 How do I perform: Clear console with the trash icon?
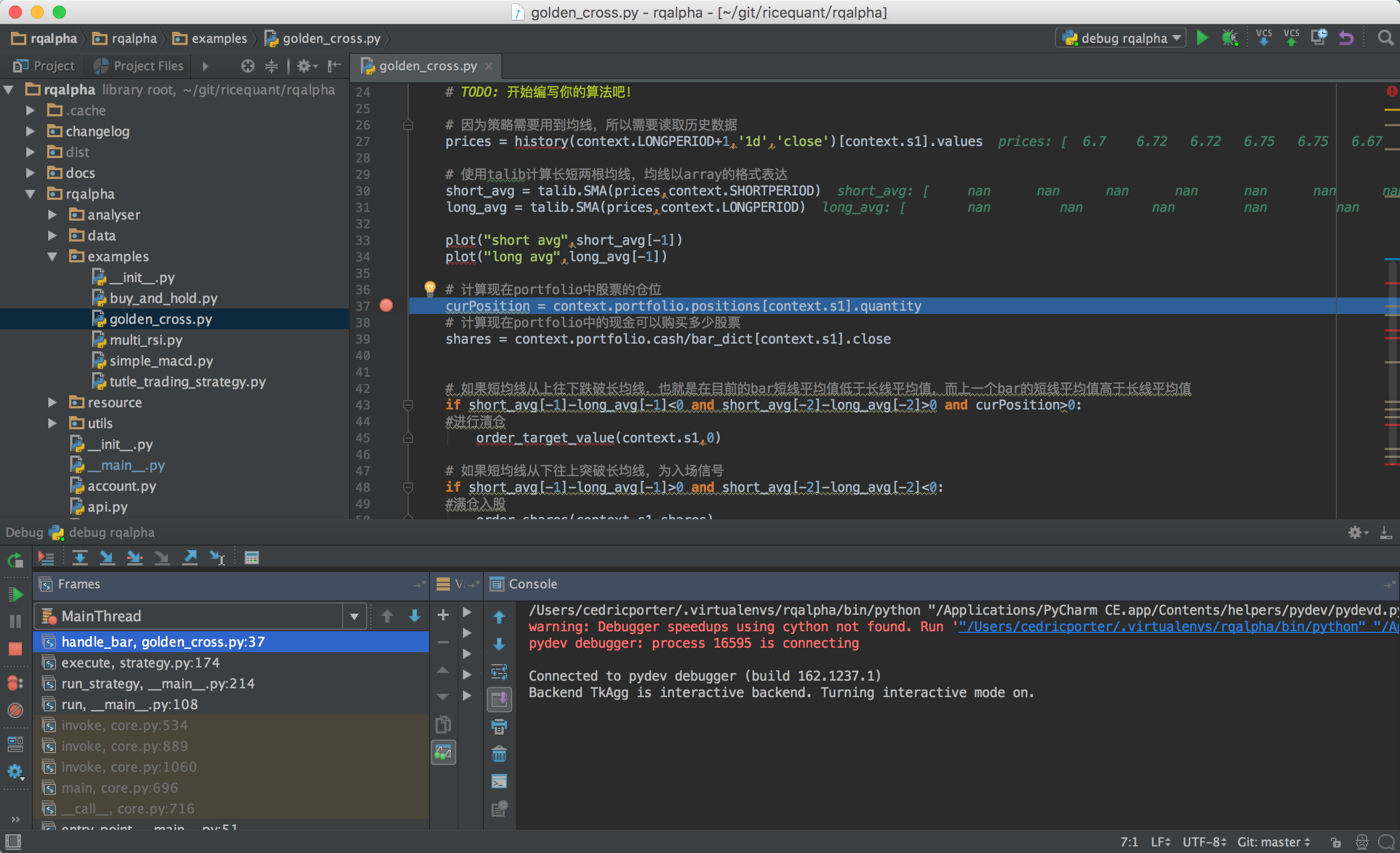pyautogui.click(x=499, y=754)
